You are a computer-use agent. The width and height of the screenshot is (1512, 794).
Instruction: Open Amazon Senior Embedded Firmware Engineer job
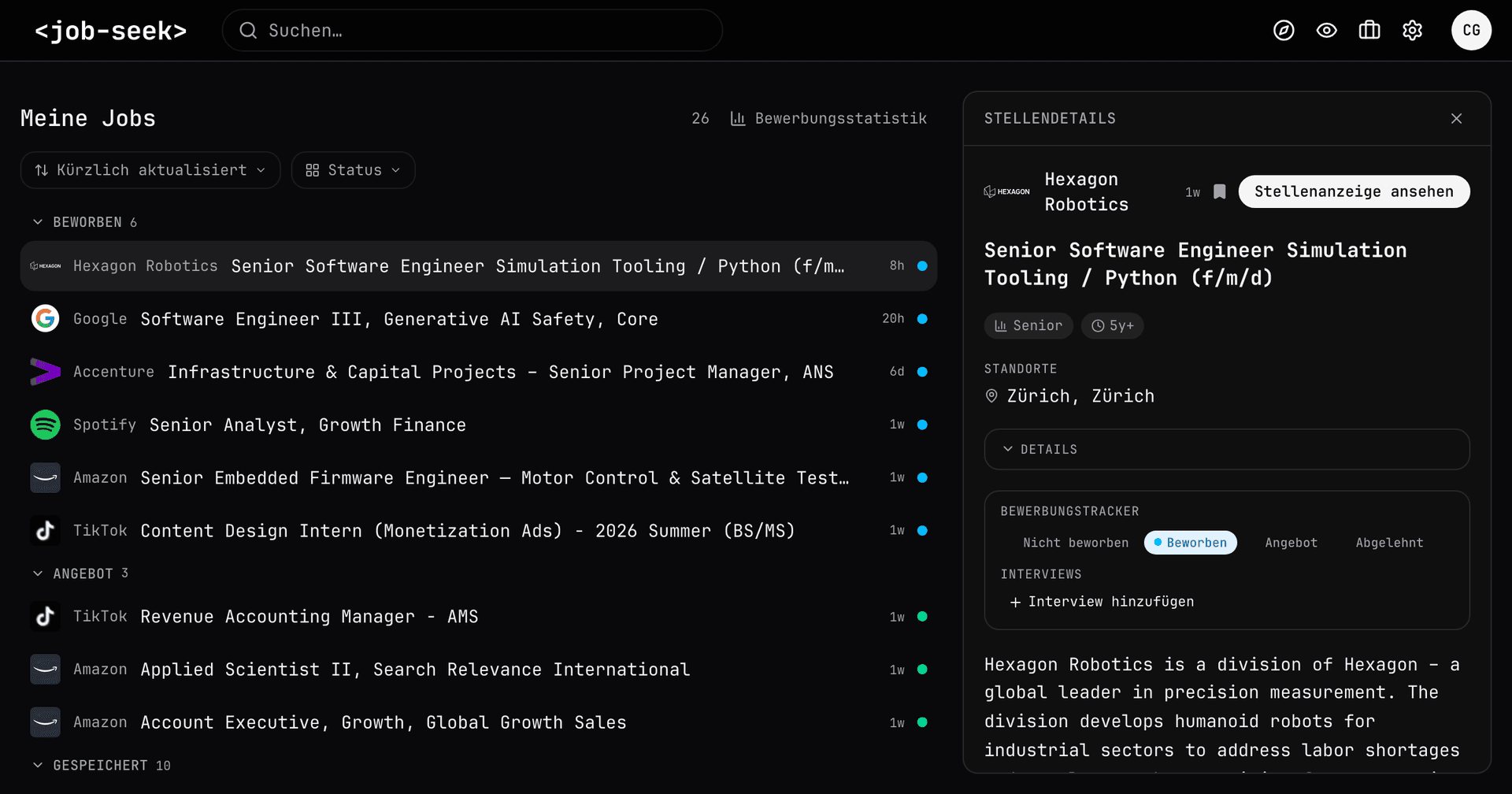tap(479, 477)
